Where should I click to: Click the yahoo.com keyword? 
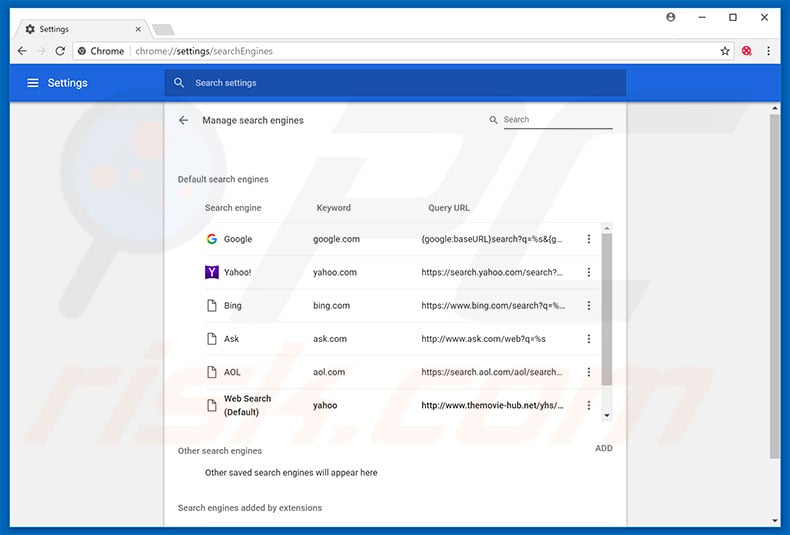click(x=335, y=272)
